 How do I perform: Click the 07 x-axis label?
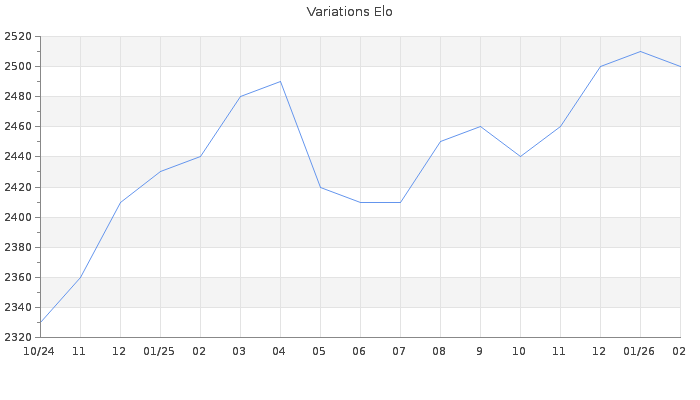(399, 351)
